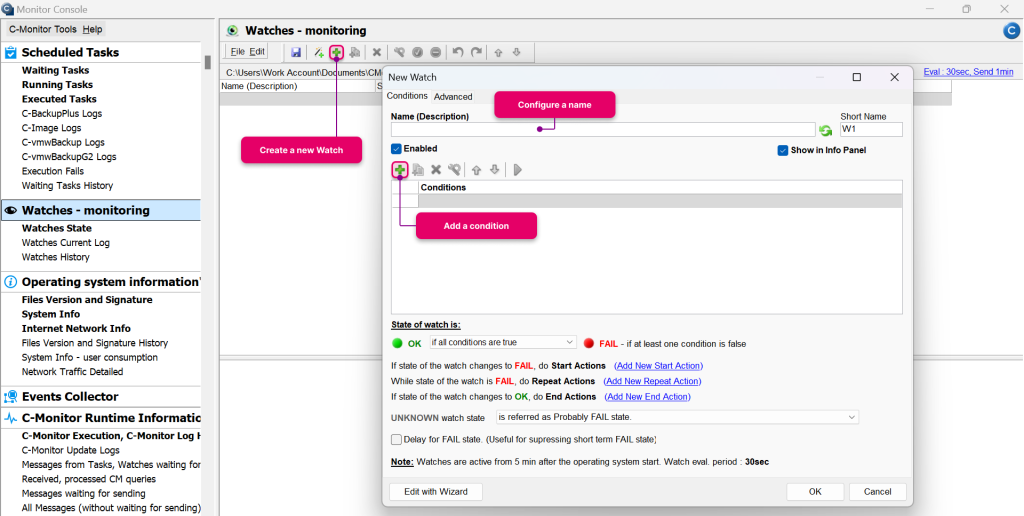Click the checkmark enable icon in main toolbar
Image resolution: width=1024 pixels, height=516 pixels.
(417, 52)
